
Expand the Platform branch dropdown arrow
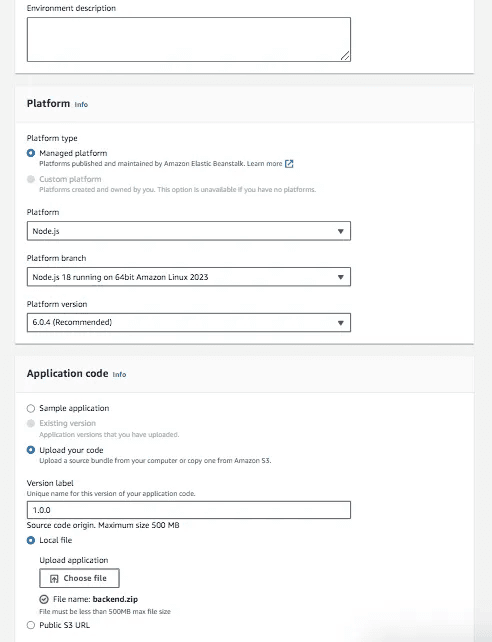tap(340, 277)
